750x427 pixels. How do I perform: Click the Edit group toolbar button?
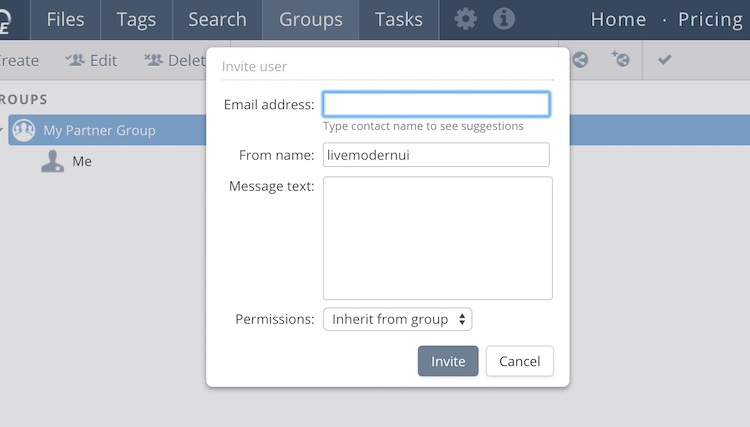click(91, 60)
